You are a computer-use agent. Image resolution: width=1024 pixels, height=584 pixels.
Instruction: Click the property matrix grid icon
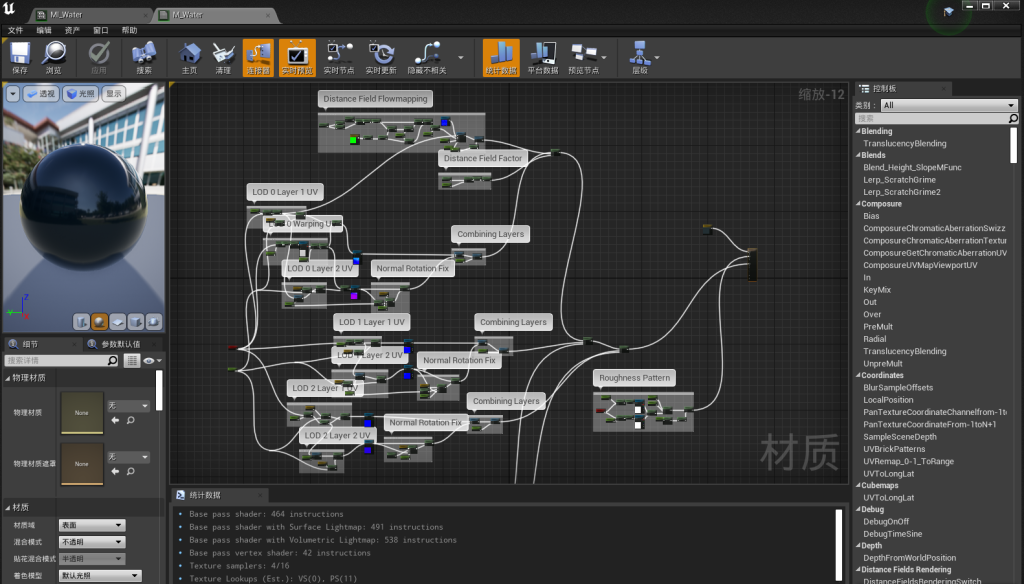[x=132, y=361]
